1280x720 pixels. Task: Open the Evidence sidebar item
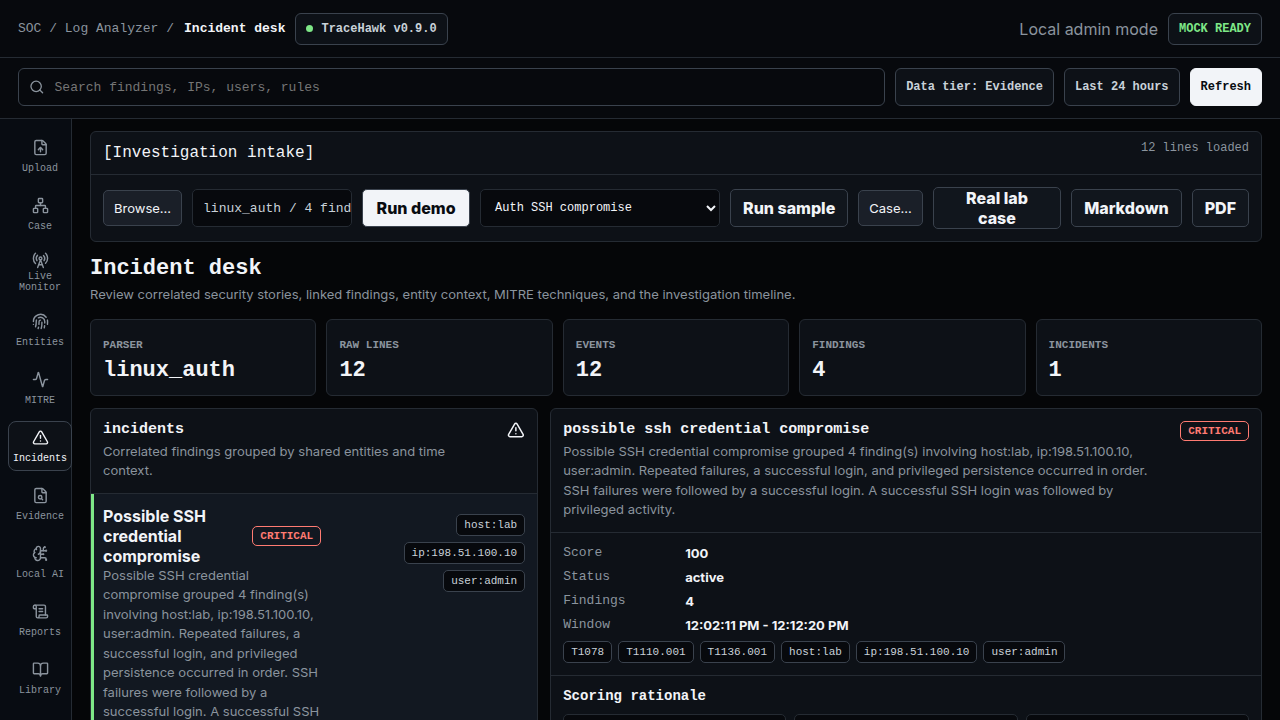point(40,503)
